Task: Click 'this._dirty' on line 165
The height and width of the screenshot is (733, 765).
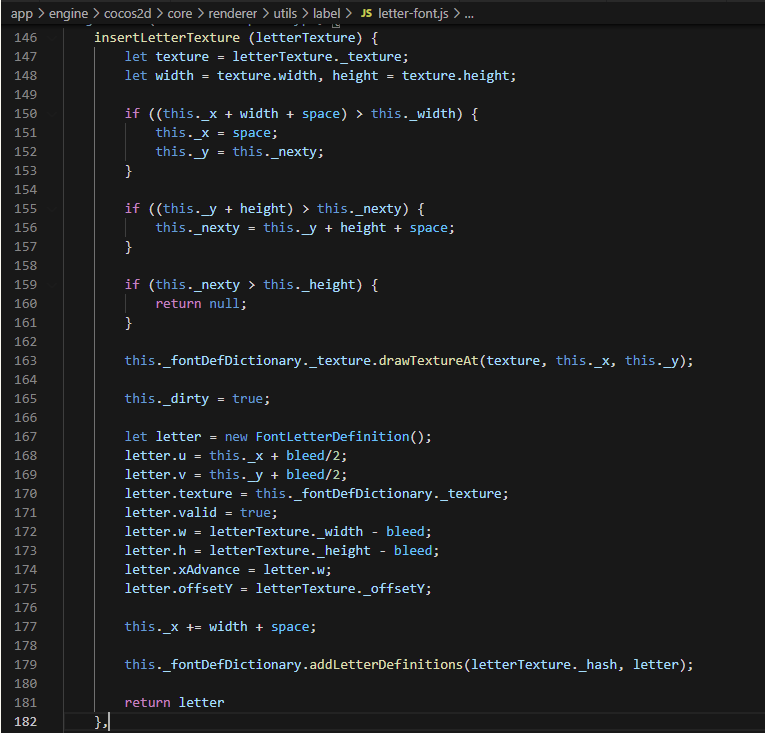Action: (x=167, y=399)
